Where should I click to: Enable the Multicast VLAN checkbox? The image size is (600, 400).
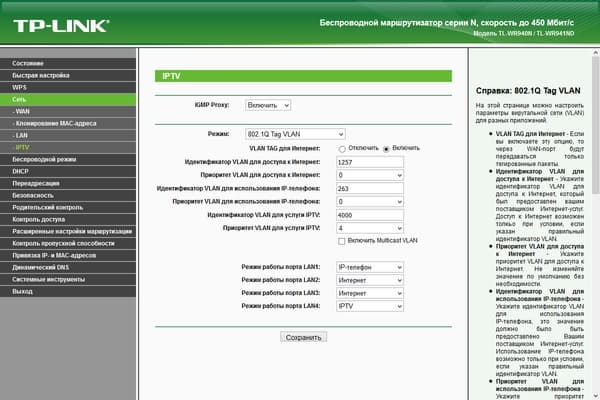coord(342,241)
